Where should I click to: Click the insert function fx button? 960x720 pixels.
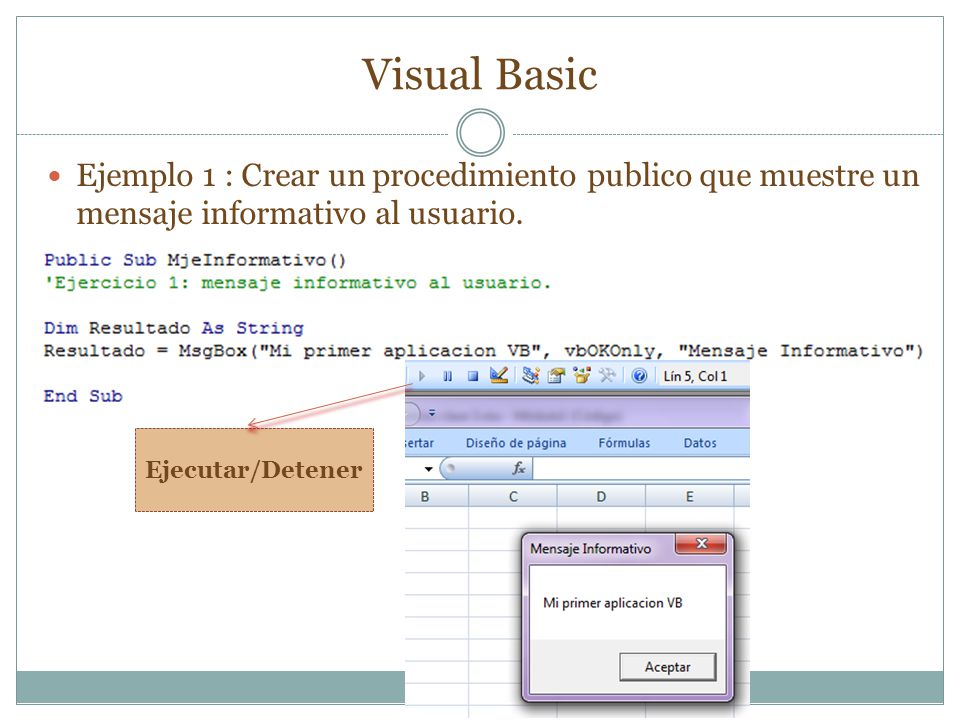tap(519, 468)
